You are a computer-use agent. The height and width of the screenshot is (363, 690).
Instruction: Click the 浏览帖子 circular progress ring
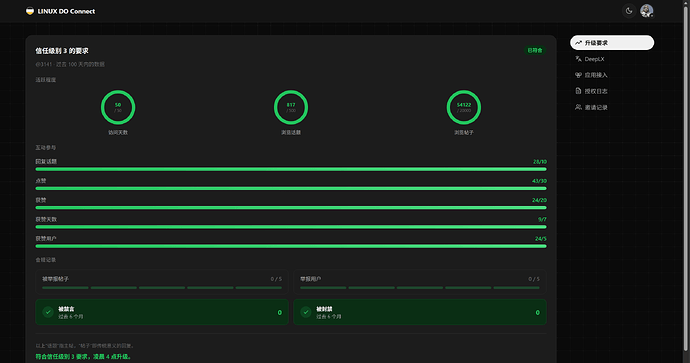point(464,107)
